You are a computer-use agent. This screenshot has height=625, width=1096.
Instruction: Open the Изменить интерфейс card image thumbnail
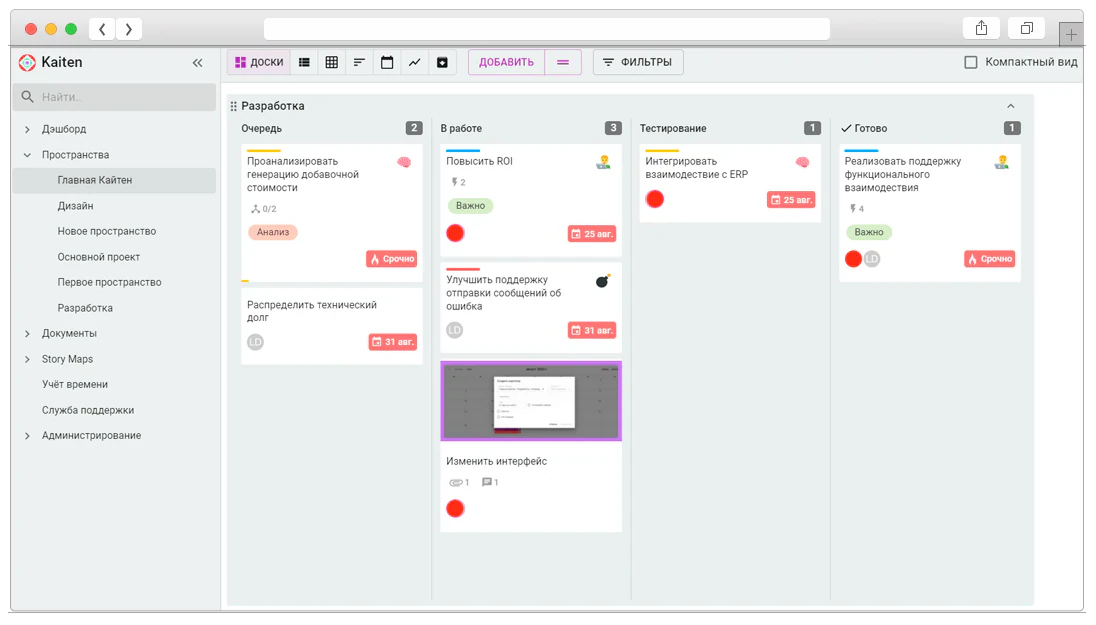[531, 401]
